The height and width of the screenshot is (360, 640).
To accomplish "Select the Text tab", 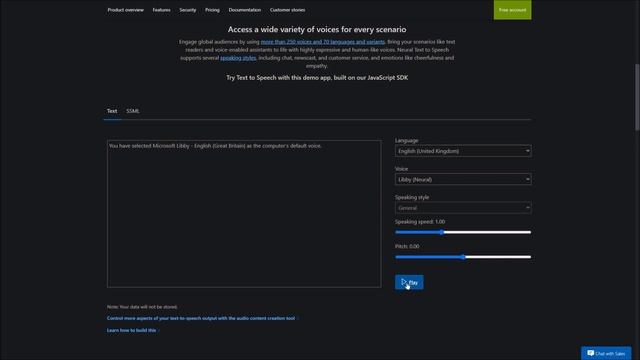I will [112, 111].
